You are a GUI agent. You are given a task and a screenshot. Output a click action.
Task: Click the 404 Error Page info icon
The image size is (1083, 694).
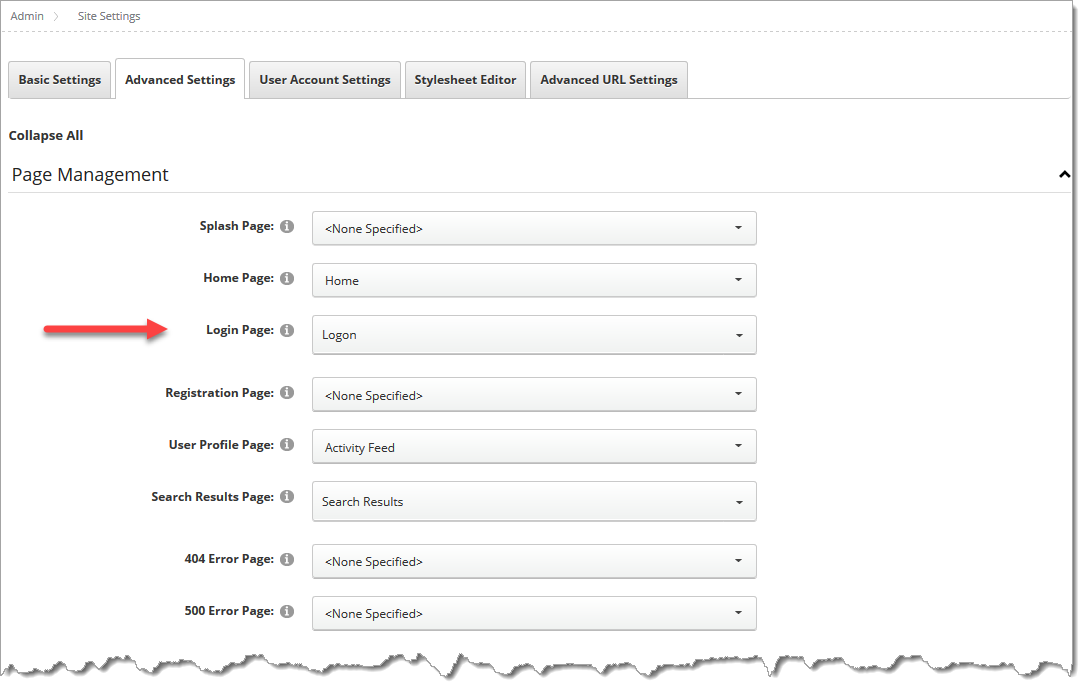[x=287, y=558]
